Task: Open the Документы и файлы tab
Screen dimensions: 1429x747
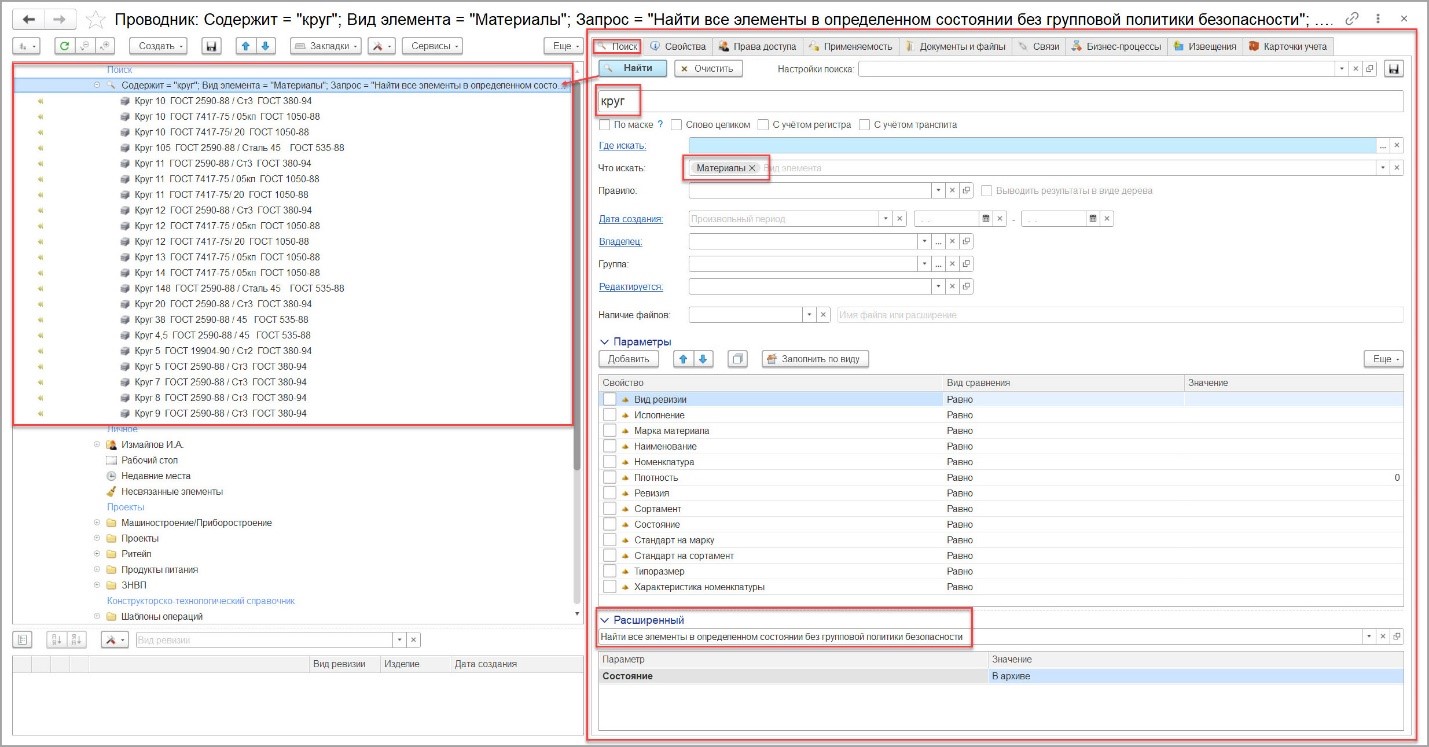Action: click(956, 46)
